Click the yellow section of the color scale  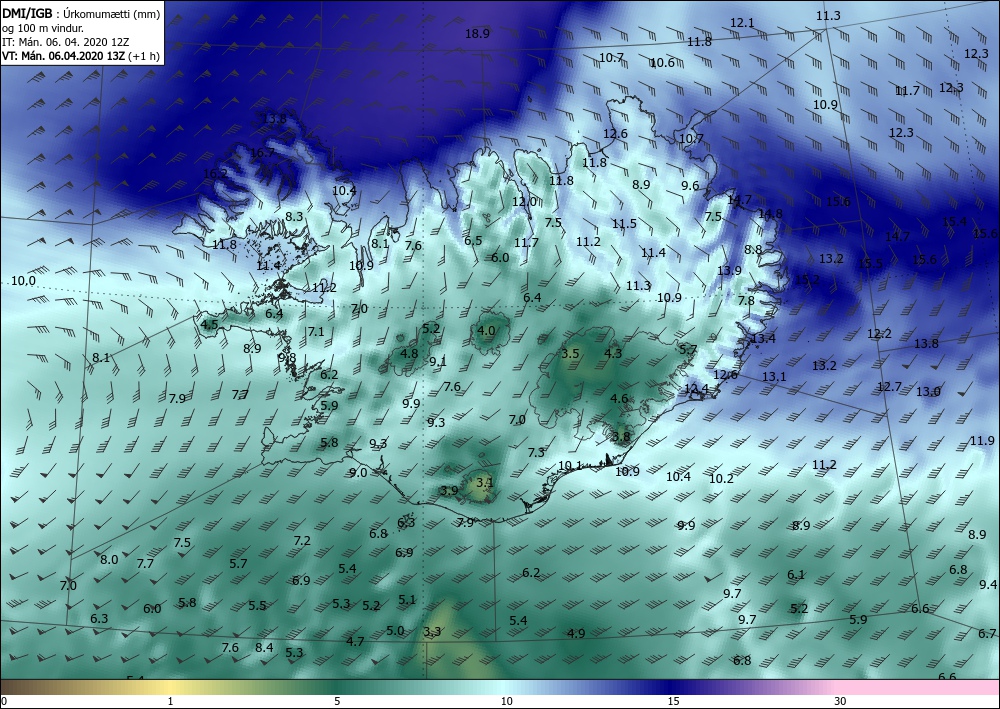169,687
